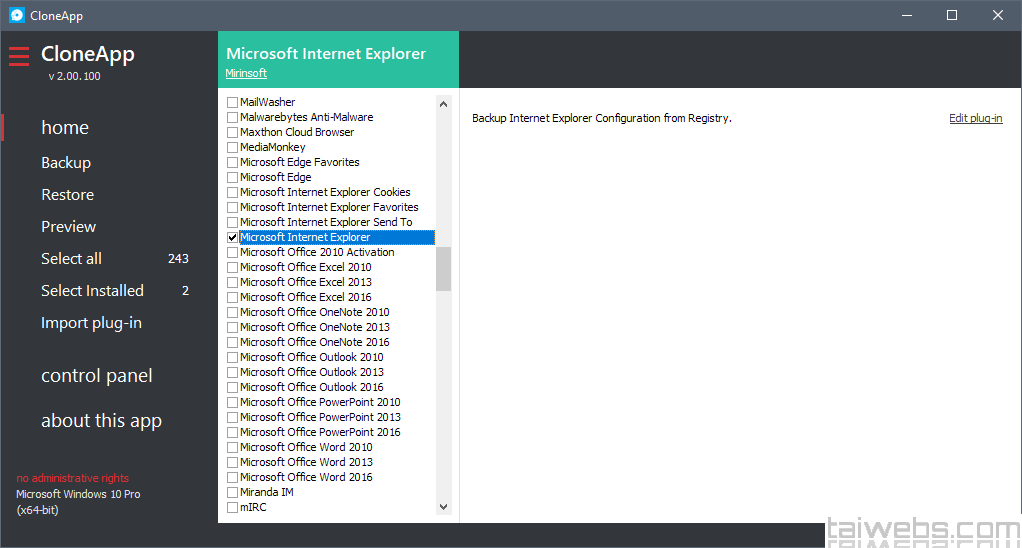Click Restore in the sidebar

pyautogui.click(x=67, y=195)
